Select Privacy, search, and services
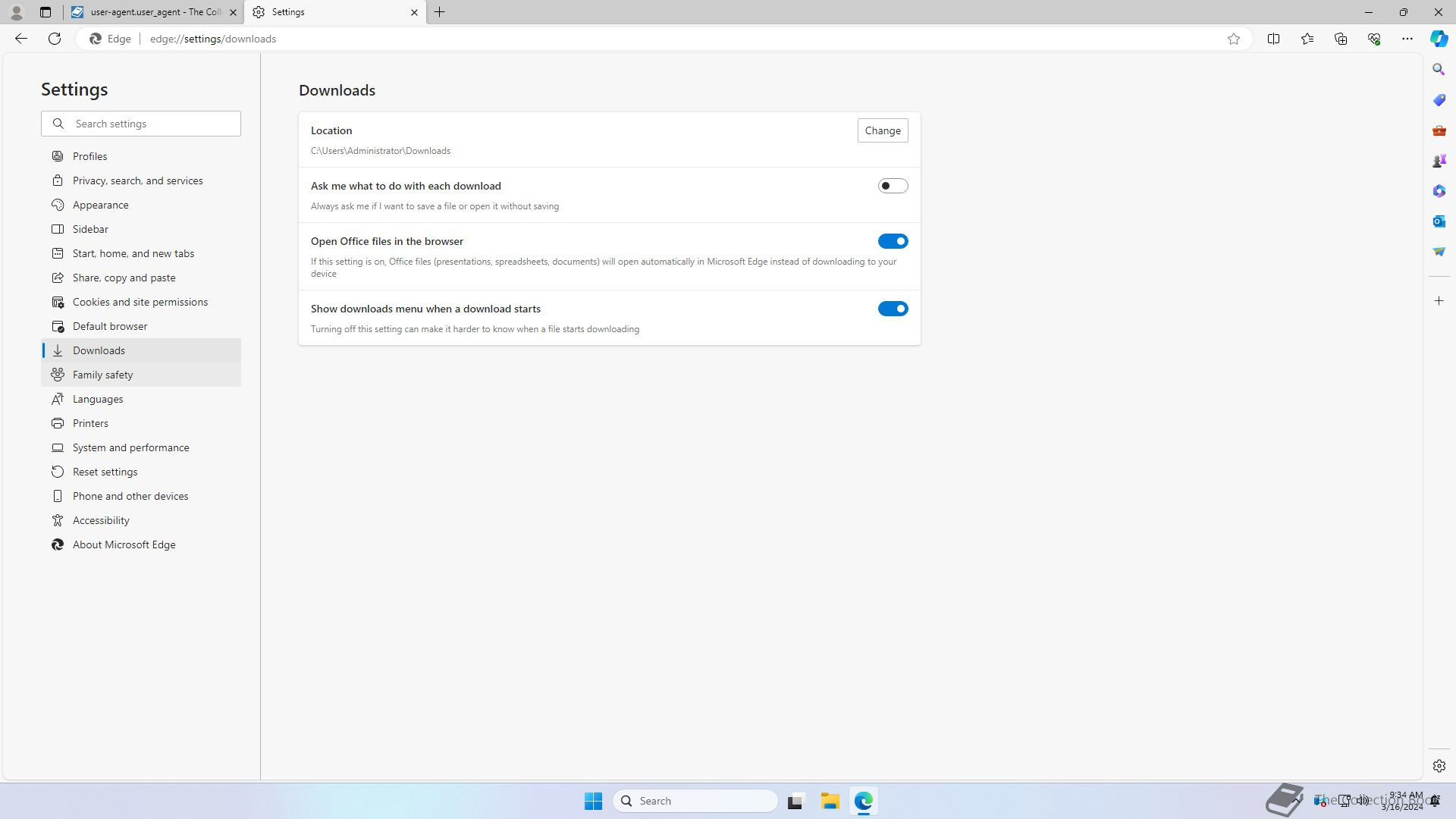Viewport: 1456px width, 819px height. [137, 180]
